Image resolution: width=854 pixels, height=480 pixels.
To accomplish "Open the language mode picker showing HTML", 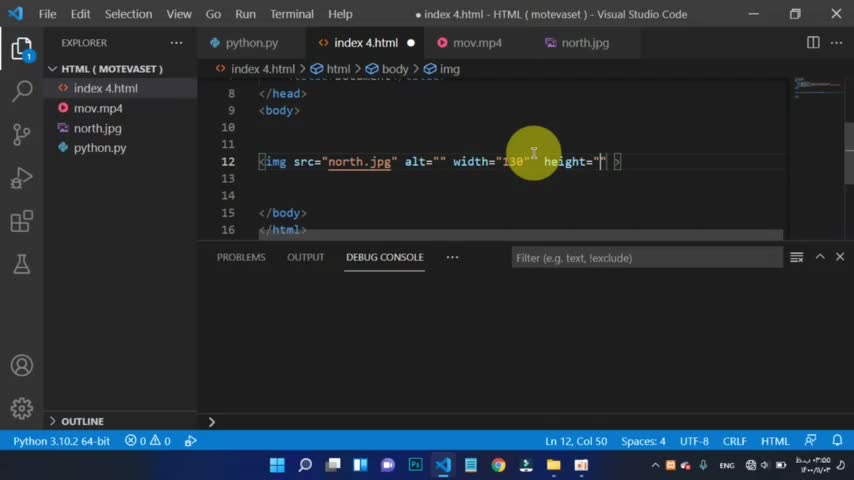I will tap(775, 441).
